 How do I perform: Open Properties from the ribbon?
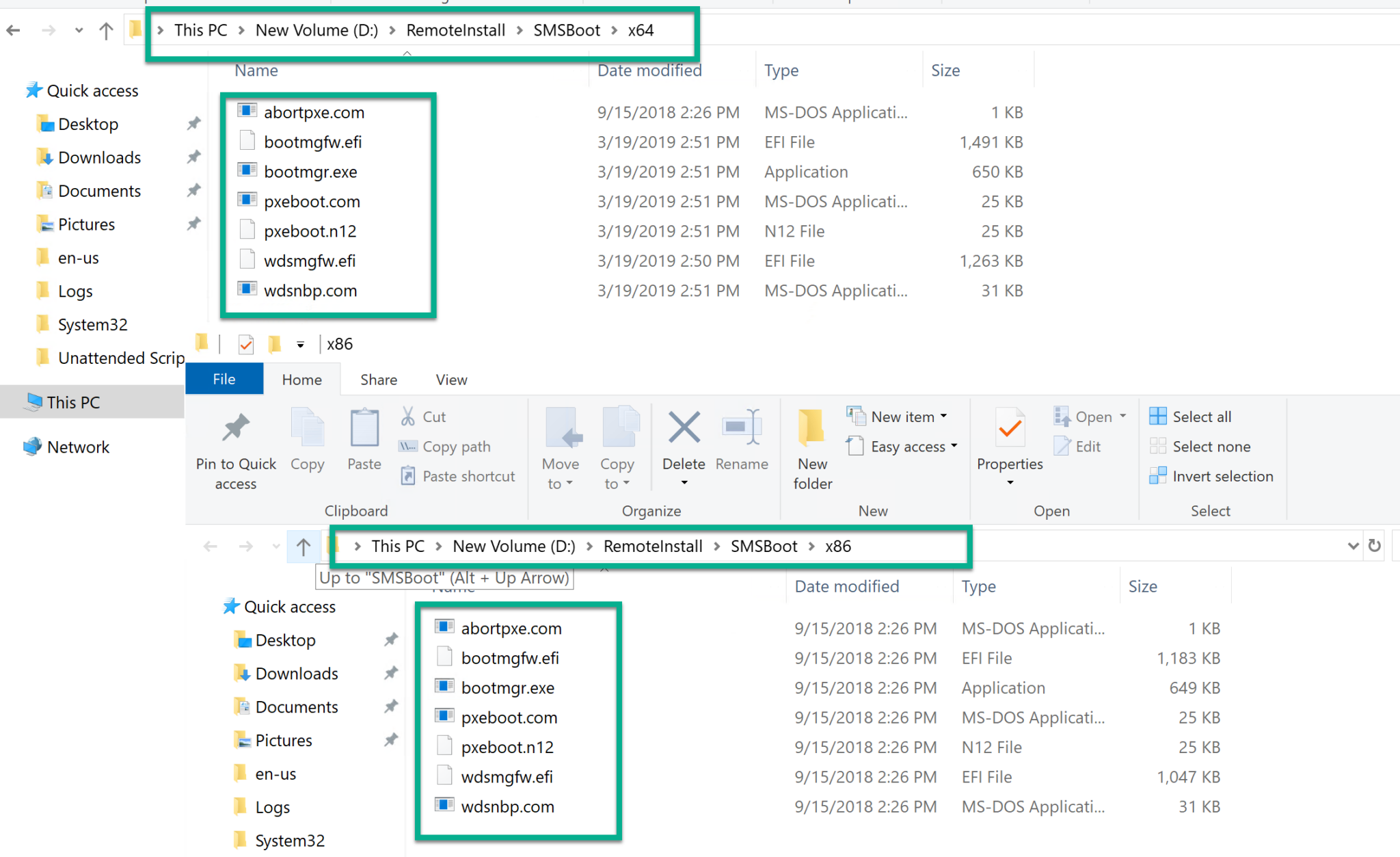tap(1009, 441)
